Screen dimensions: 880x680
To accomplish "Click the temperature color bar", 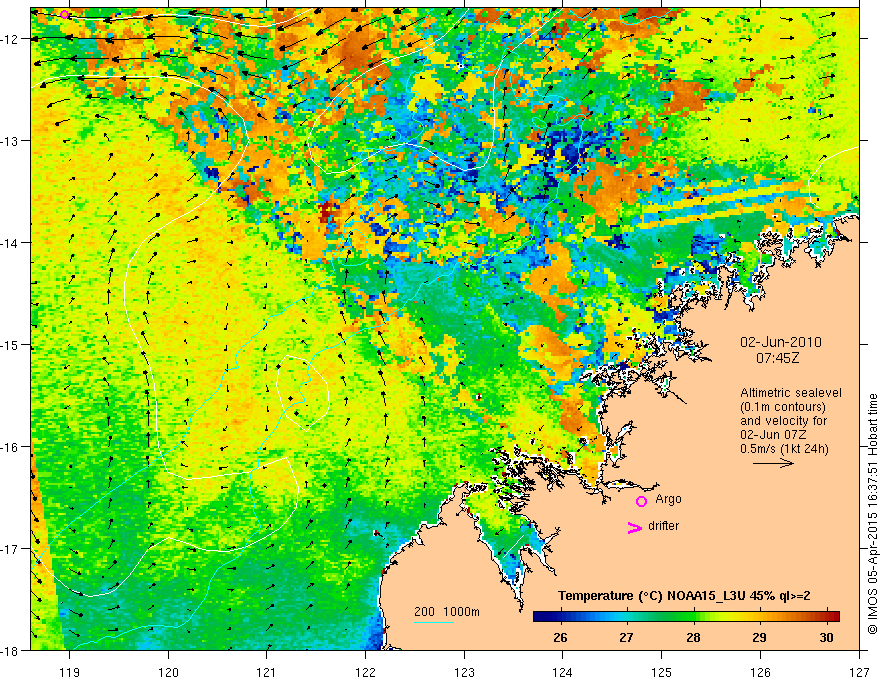I will click(686, 616).
